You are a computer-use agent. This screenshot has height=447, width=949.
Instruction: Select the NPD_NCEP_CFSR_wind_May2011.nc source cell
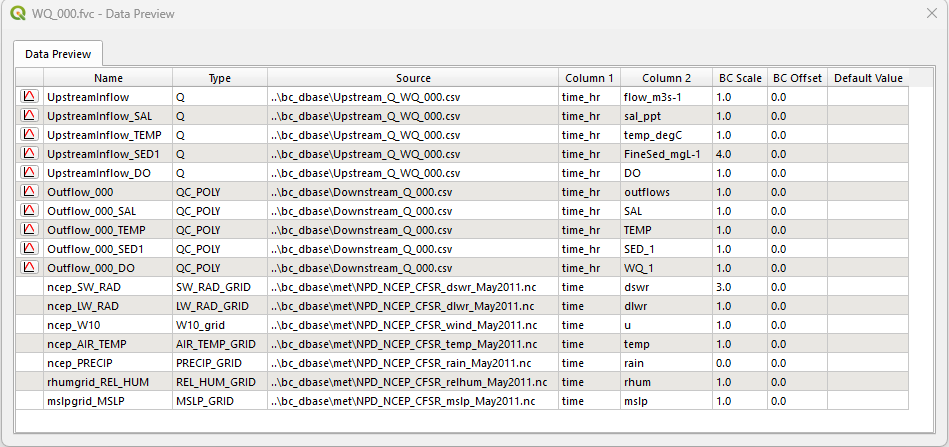pos(413,325)
